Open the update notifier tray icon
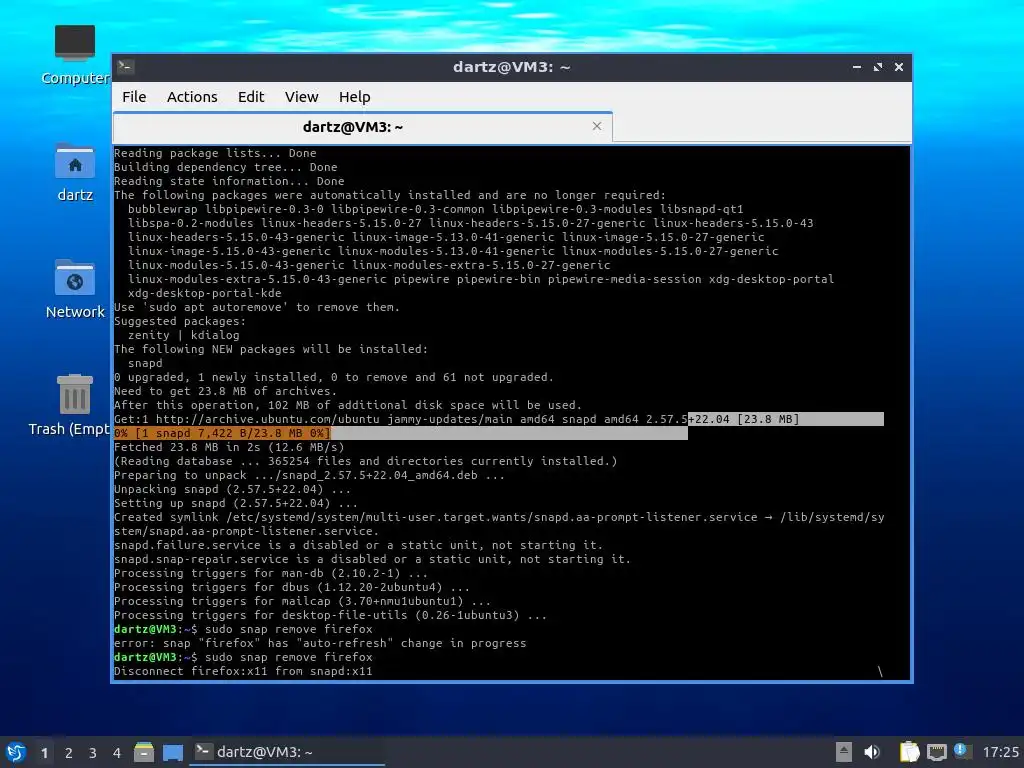Viewport: 1024px width, 768px height. point(961,751)
